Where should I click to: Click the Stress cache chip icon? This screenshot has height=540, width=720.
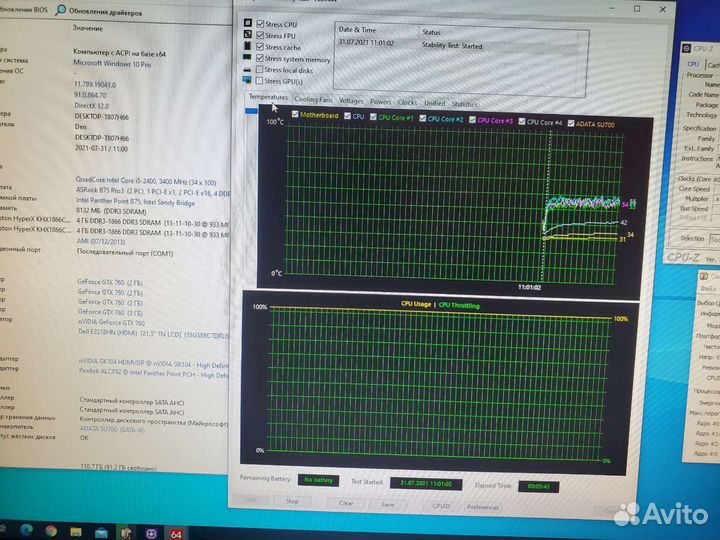248,46
